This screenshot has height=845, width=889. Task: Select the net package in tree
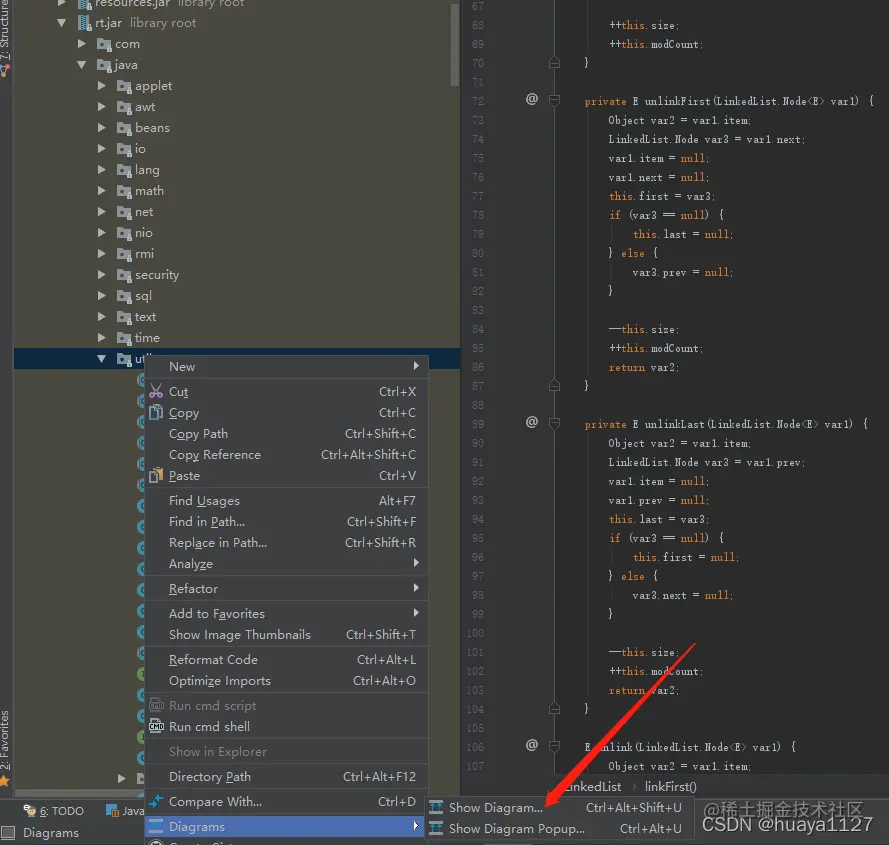click(144, 212)
